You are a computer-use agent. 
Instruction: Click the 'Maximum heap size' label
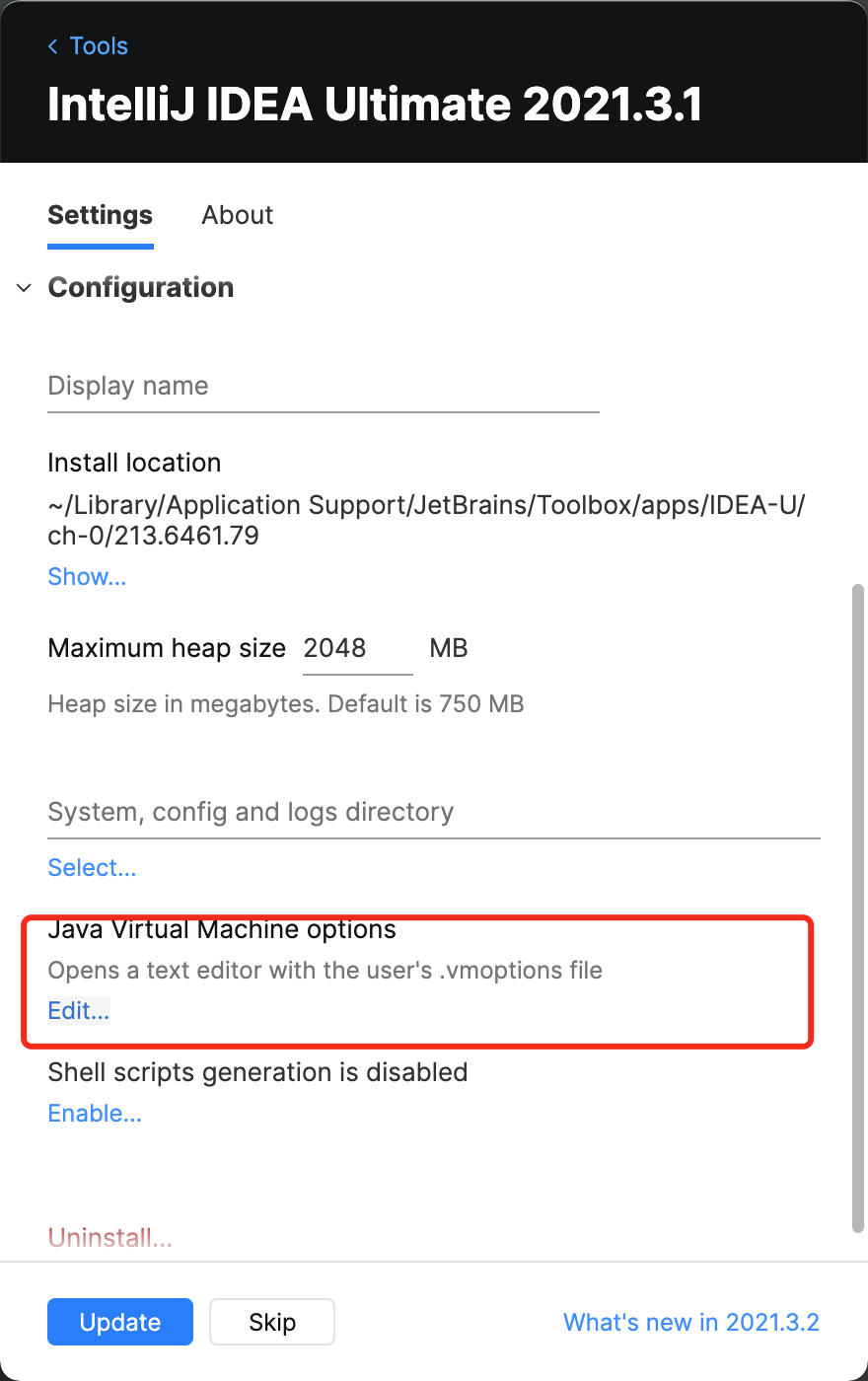tap(167, 648)
